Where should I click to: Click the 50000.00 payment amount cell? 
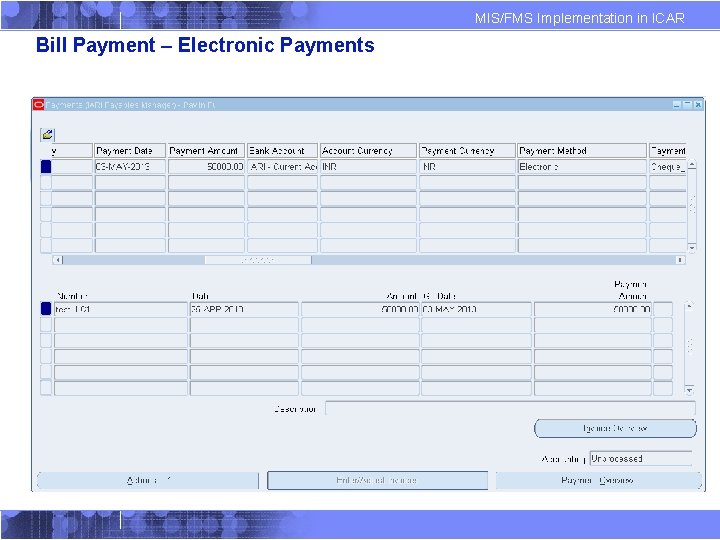coord(206,167)
